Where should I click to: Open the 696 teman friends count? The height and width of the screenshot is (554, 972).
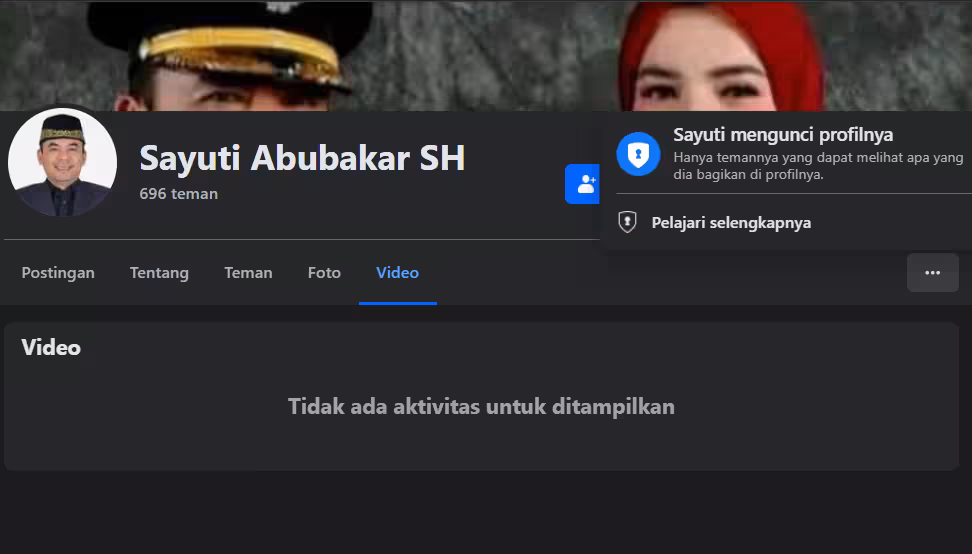179,194
